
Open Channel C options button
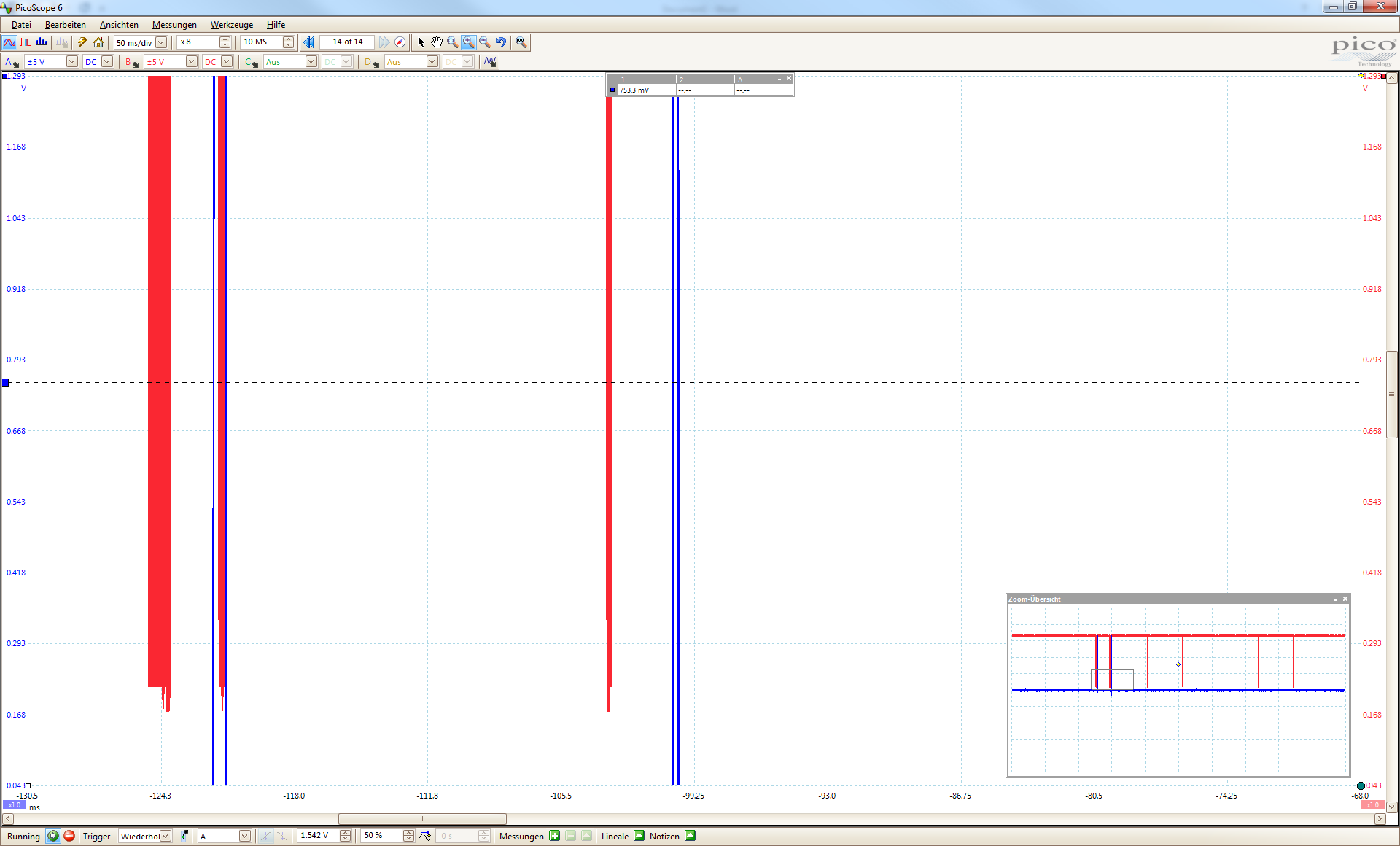tap(252, 62)
